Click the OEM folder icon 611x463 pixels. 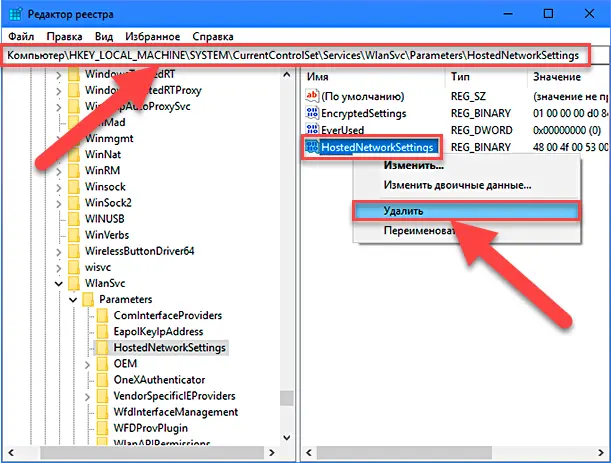(102, 364)
